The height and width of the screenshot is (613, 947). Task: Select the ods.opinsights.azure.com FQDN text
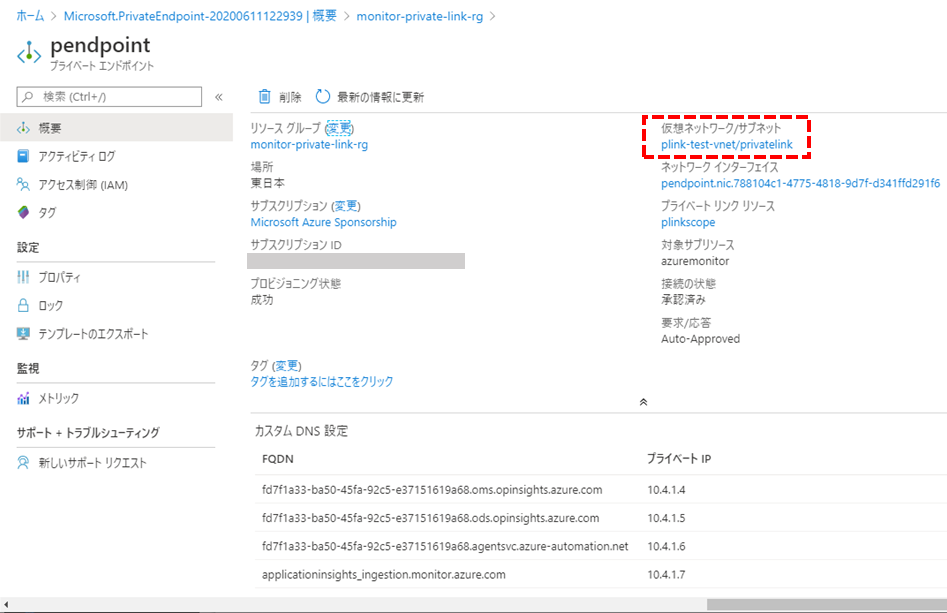click(x=431, y=518)
